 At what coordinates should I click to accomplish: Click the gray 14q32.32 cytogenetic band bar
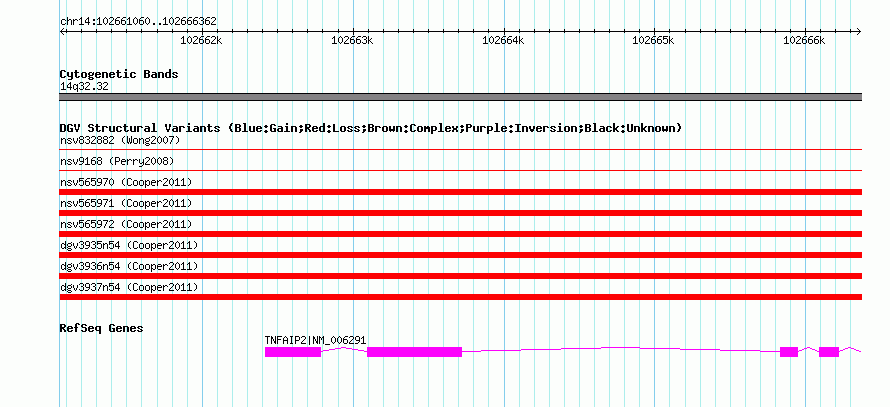click(x=460, y=97)
